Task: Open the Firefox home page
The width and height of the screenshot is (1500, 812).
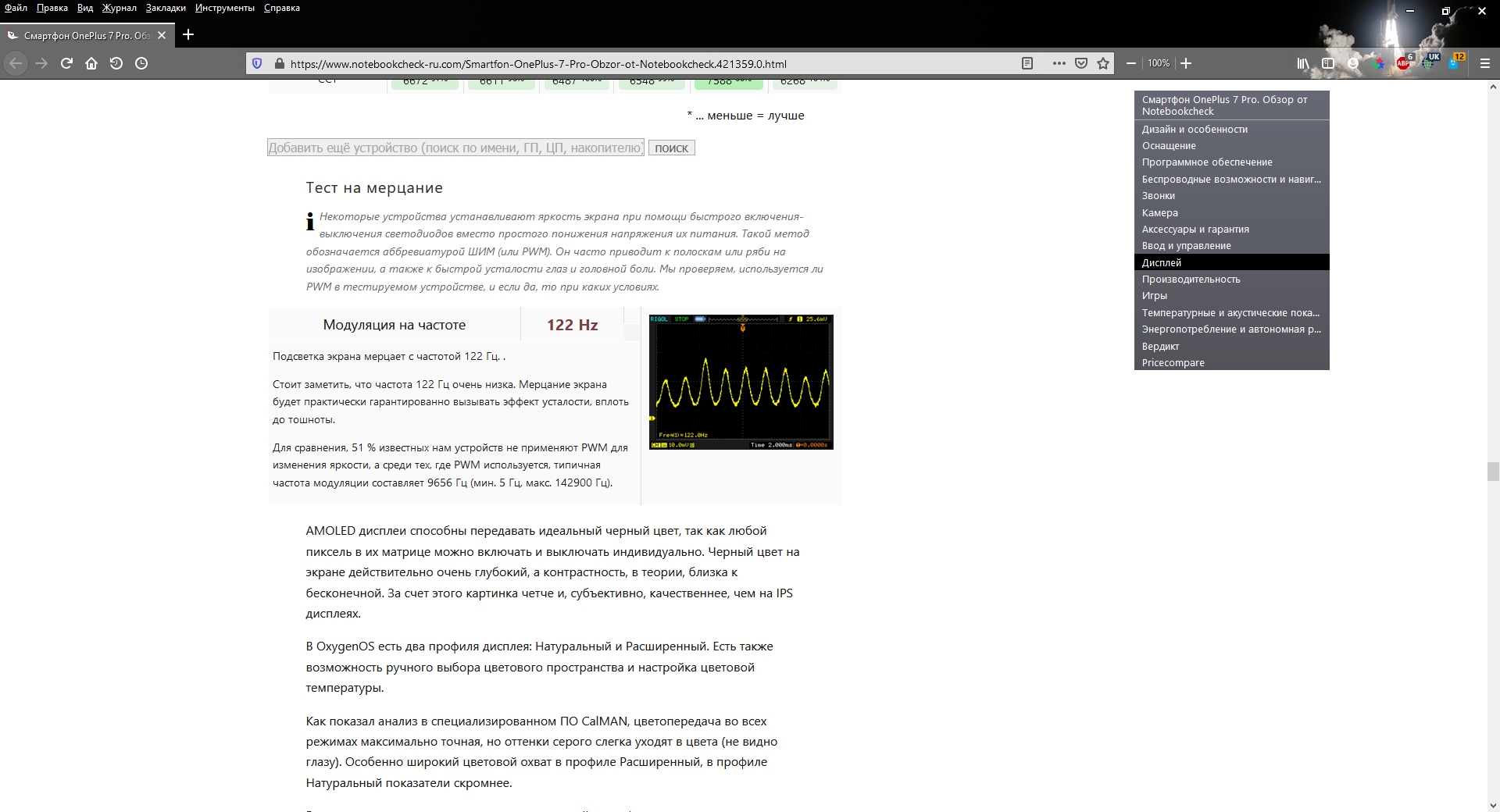Action: (91, 63)
